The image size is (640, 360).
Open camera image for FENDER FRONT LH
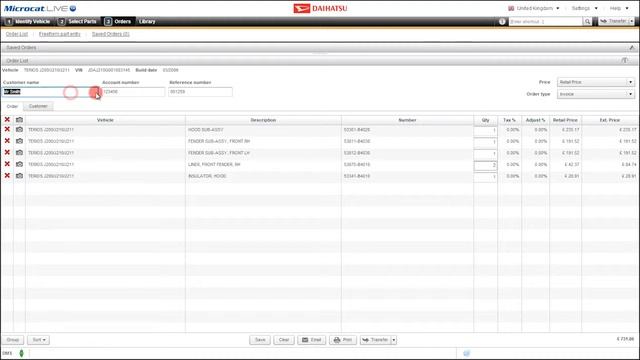pyautogui.click(x=19, y=152)
